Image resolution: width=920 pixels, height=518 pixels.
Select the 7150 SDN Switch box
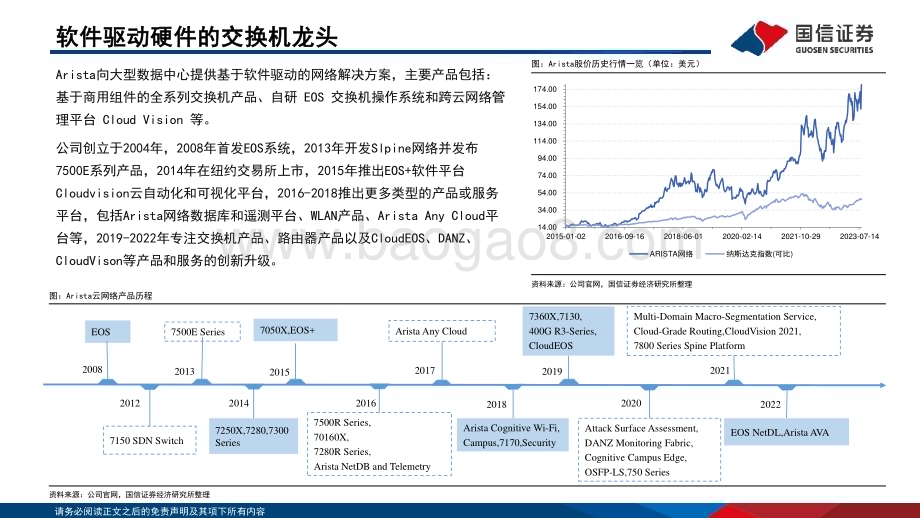150,441
